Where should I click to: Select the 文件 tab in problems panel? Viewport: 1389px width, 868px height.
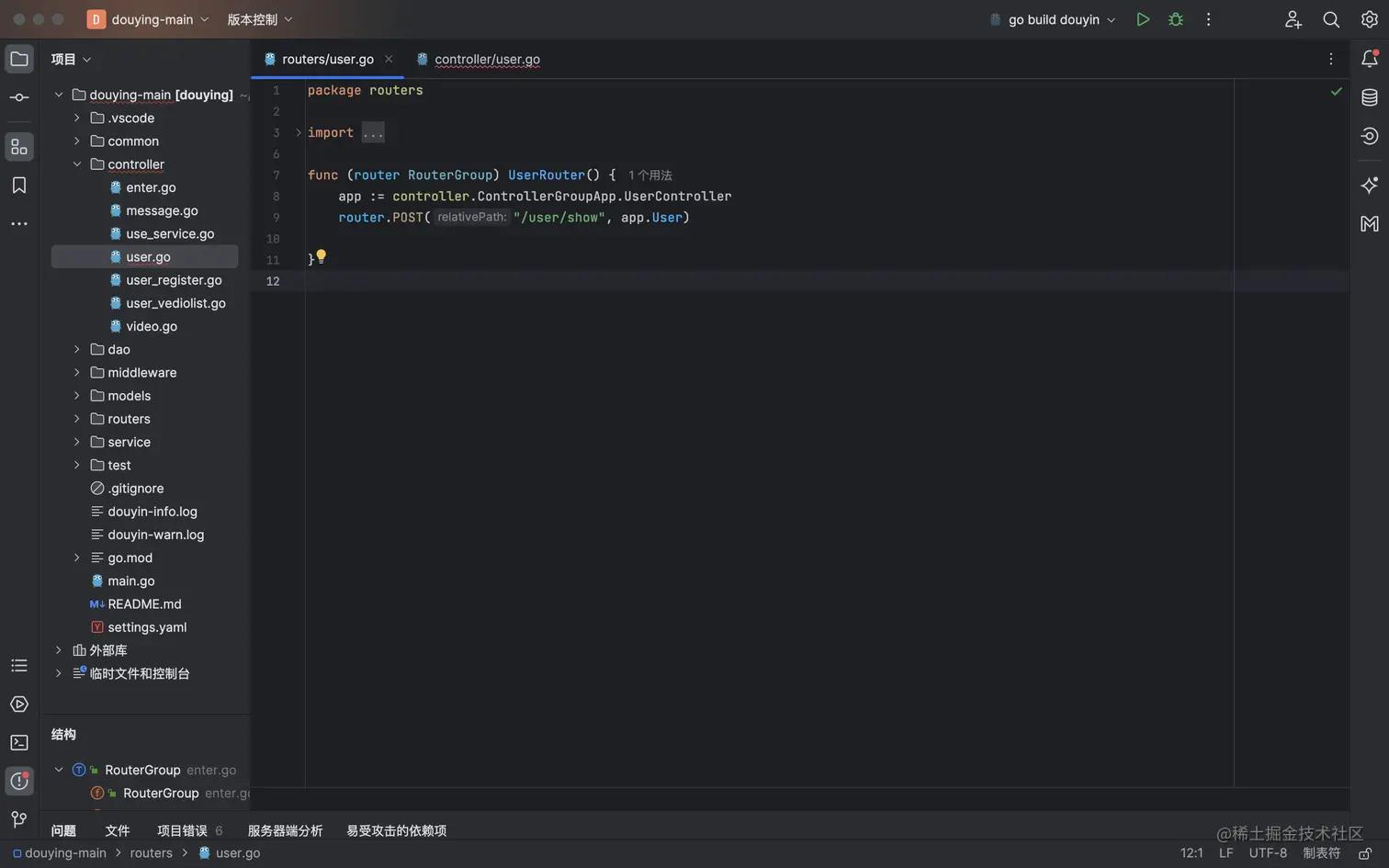pyautogui.click(x=118, y=830)
